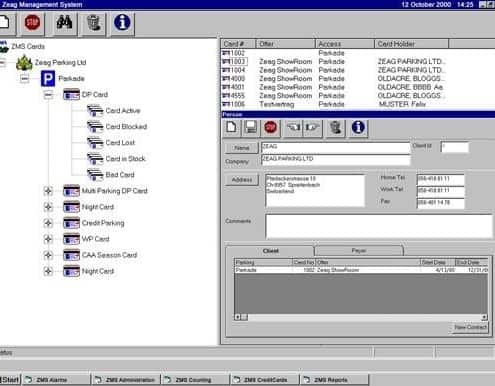Click the contract table left scroll arrow
495x386 pixels.
pyautogui.click(x=238, y=317)
